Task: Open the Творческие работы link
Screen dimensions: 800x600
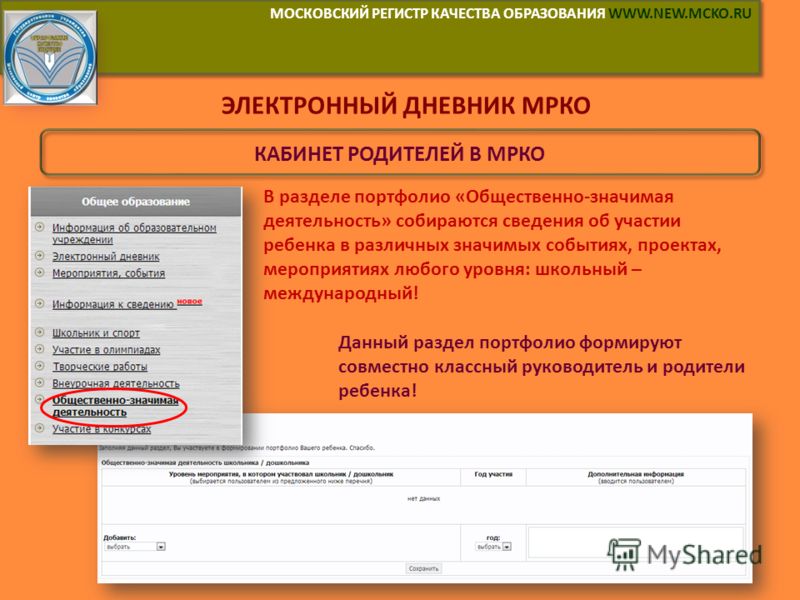Action: click(100, 367)
